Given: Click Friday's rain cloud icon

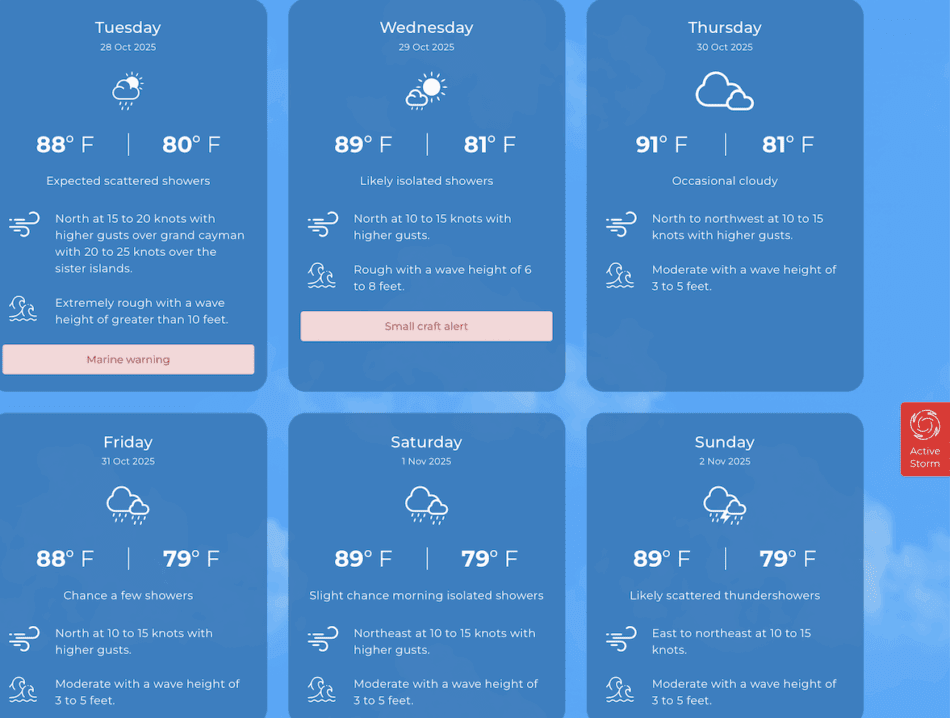Looking at the screenshot, I should coord(128,505).
